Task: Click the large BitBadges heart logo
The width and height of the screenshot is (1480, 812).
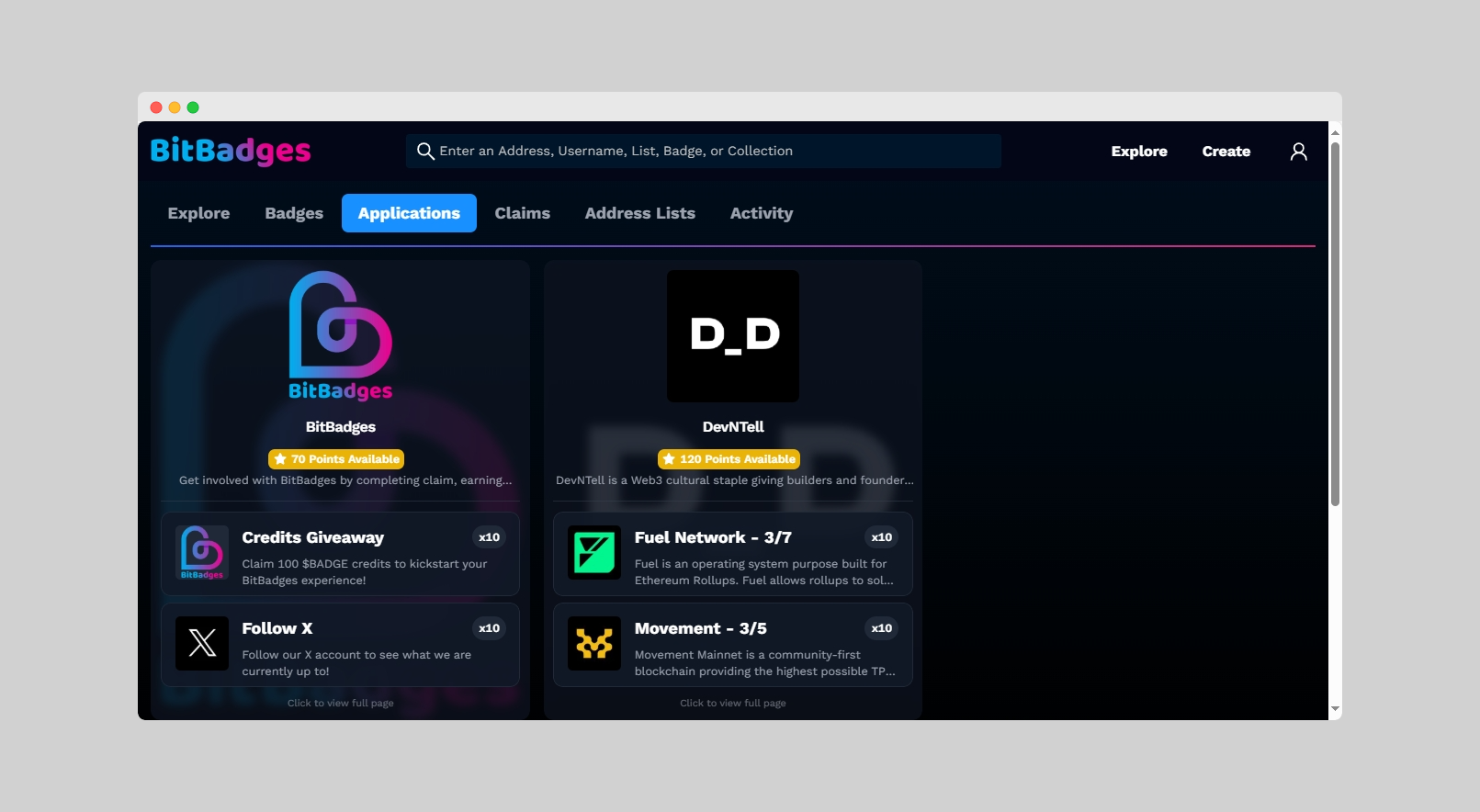Action: (x=341, y=335)
